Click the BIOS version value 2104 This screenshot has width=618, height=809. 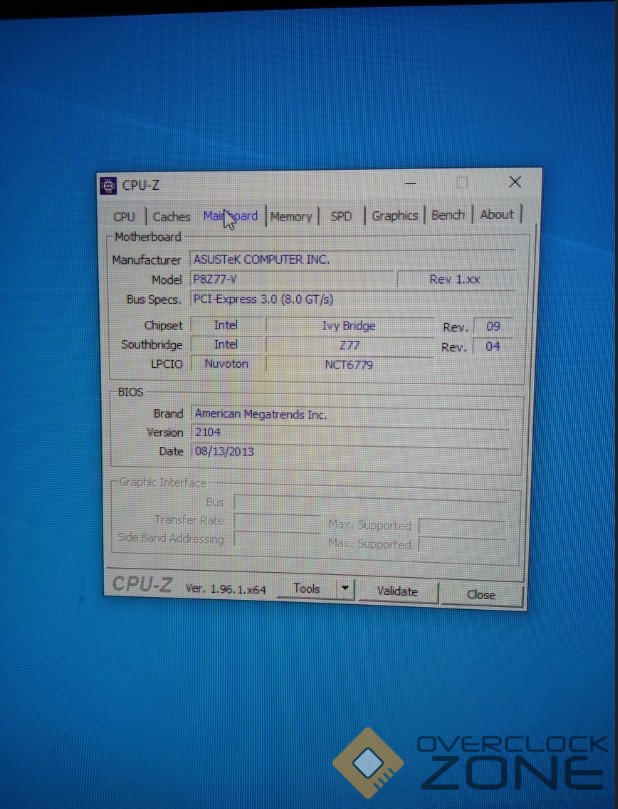pos(207,432)
